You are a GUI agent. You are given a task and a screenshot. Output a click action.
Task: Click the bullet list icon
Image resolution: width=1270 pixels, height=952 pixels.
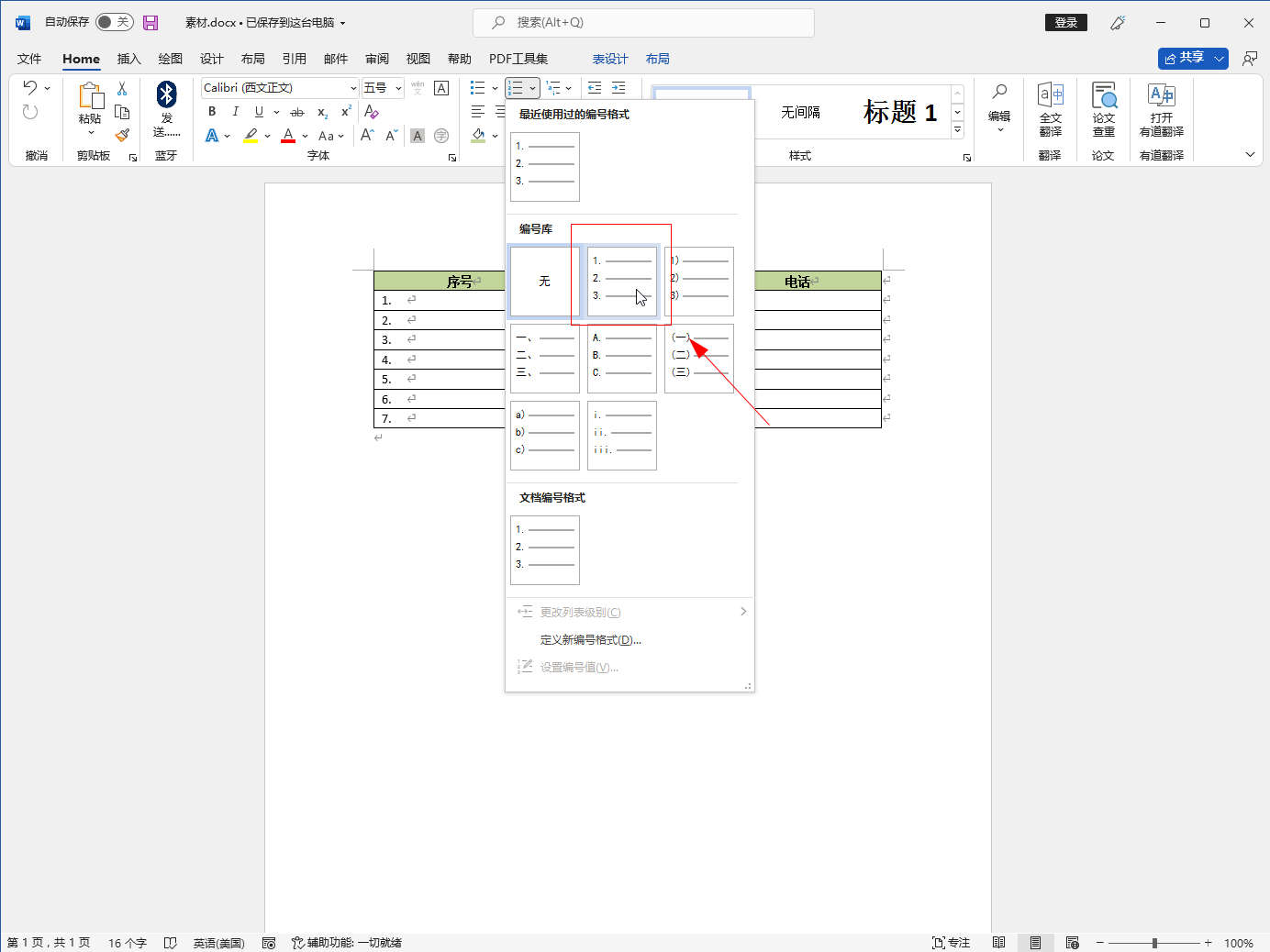[477, 88]
